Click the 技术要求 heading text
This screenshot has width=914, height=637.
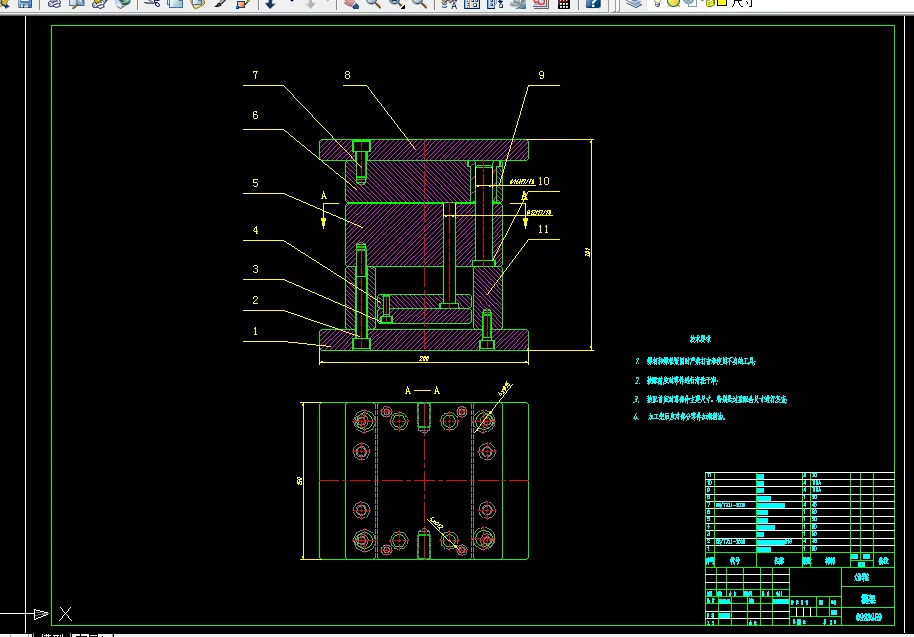click(x=700, y=339)
